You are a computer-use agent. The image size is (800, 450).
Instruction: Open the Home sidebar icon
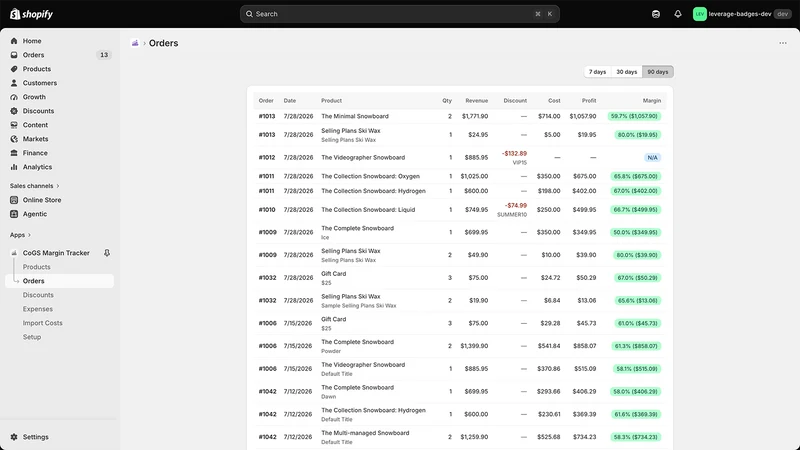14,41
